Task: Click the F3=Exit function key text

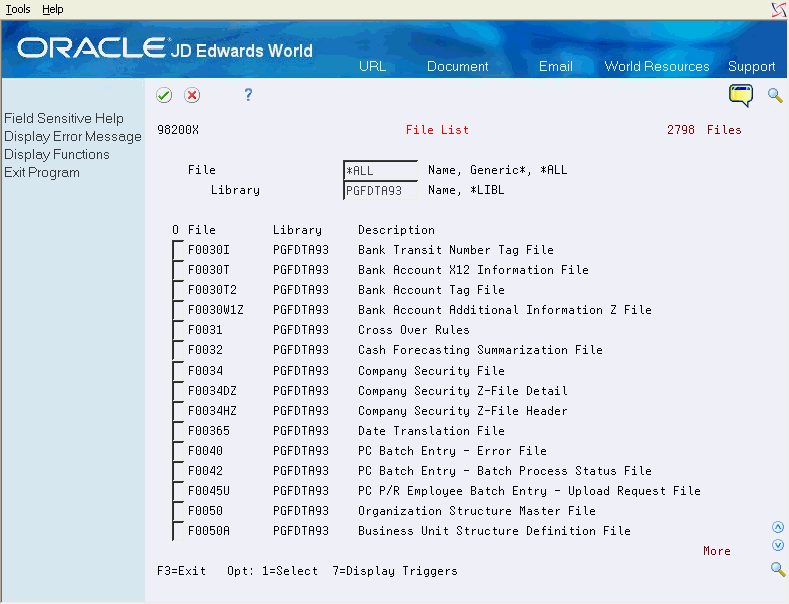Action: [x=182, y=571]
